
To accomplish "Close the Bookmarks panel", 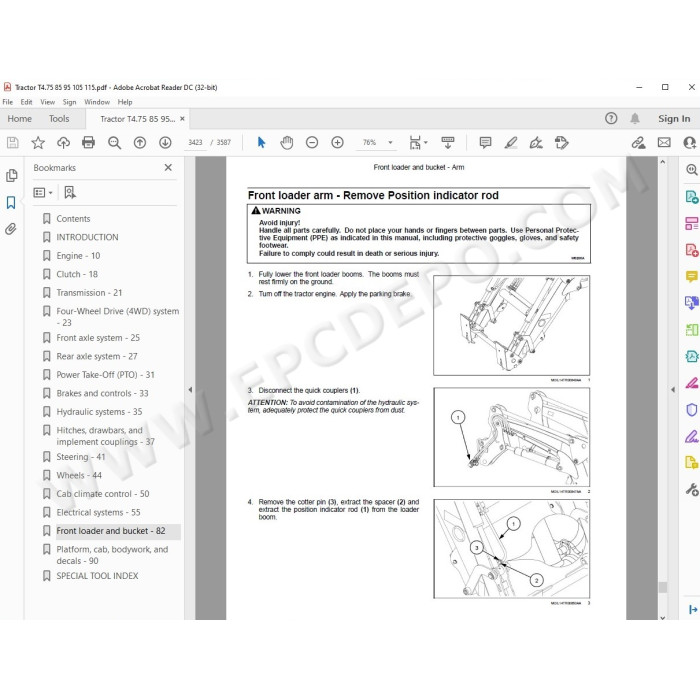I will point(168,167).
